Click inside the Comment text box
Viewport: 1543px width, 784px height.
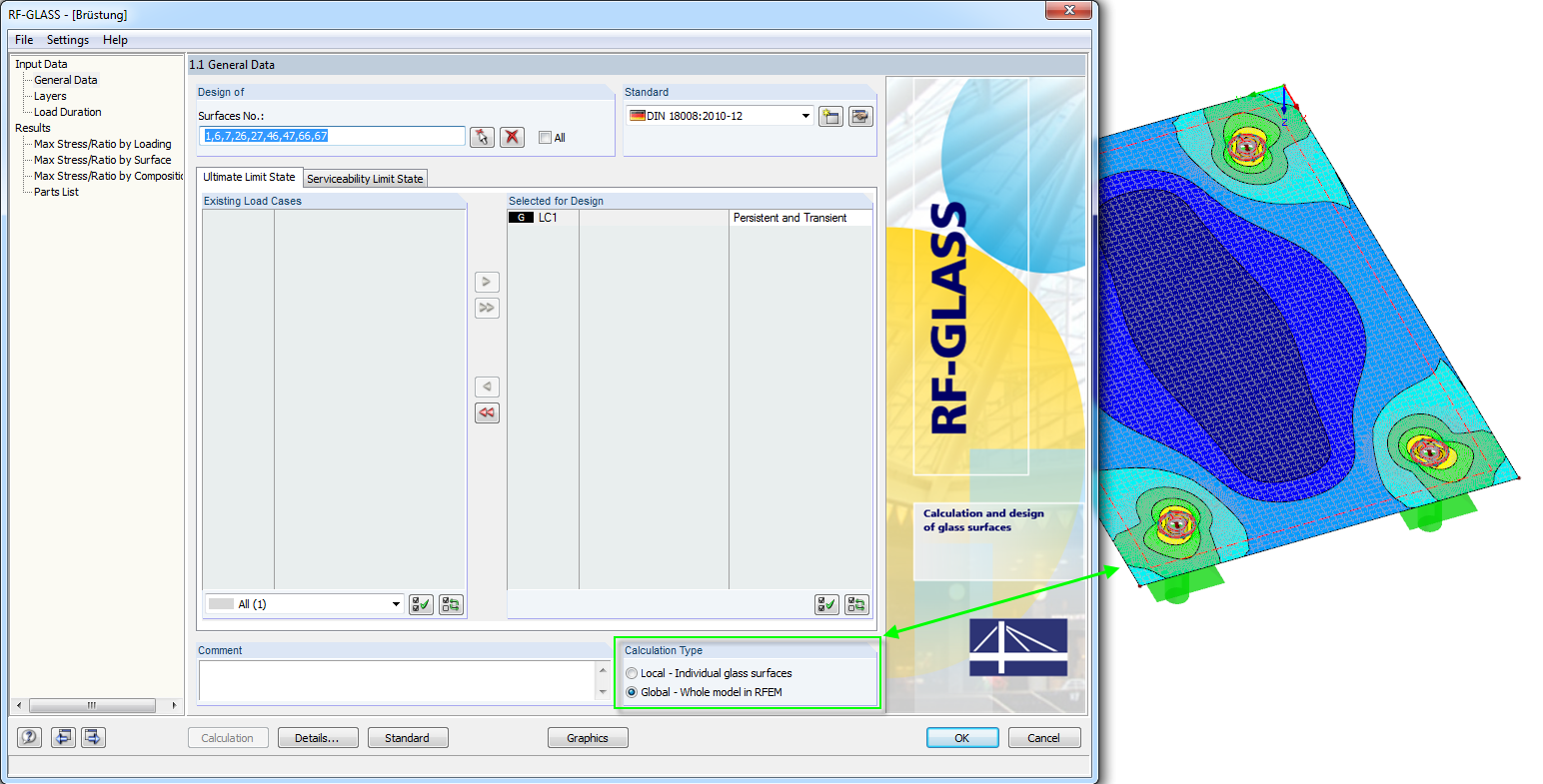coord(398,681)
